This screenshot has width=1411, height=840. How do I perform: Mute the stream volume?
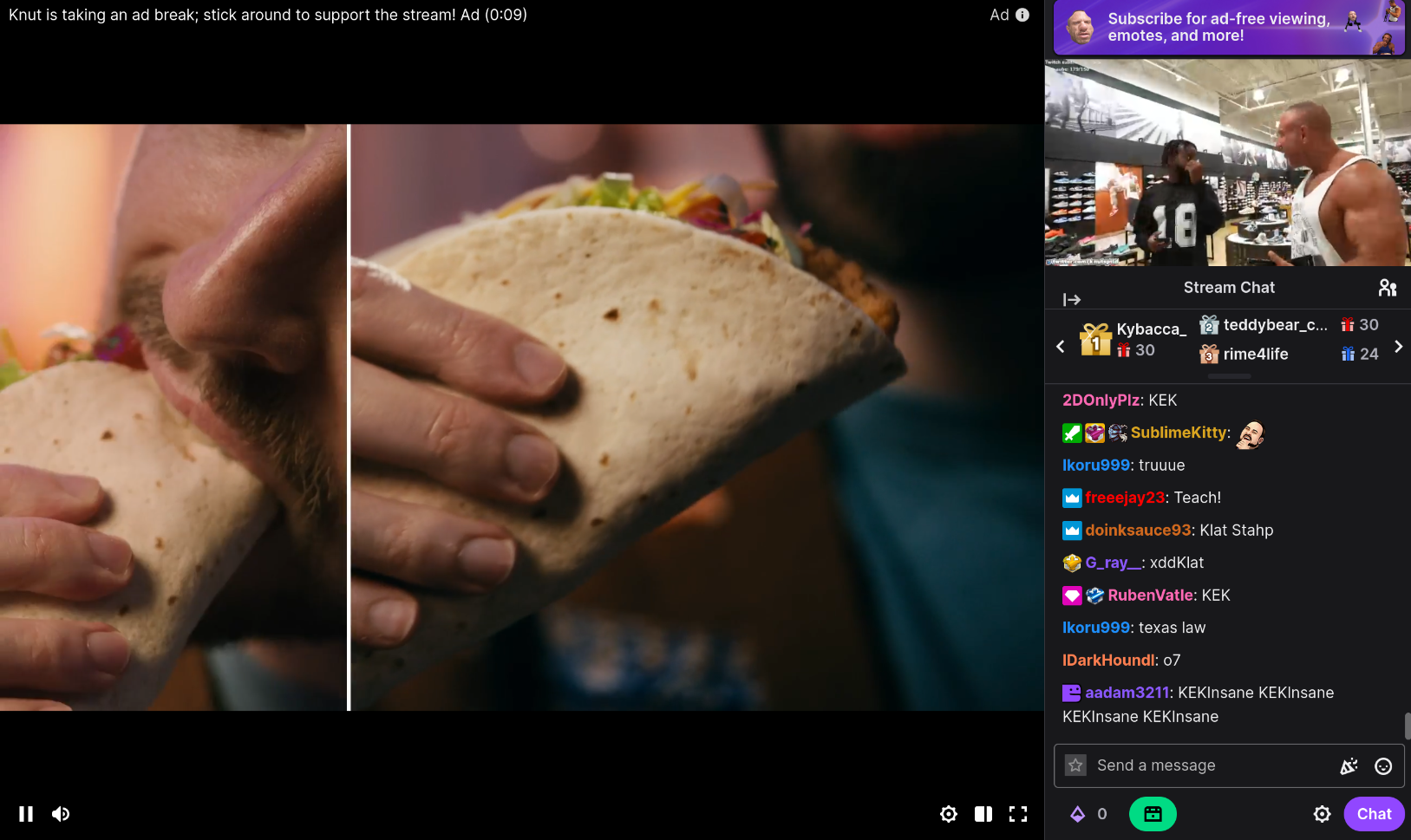[x=61, y=814]
